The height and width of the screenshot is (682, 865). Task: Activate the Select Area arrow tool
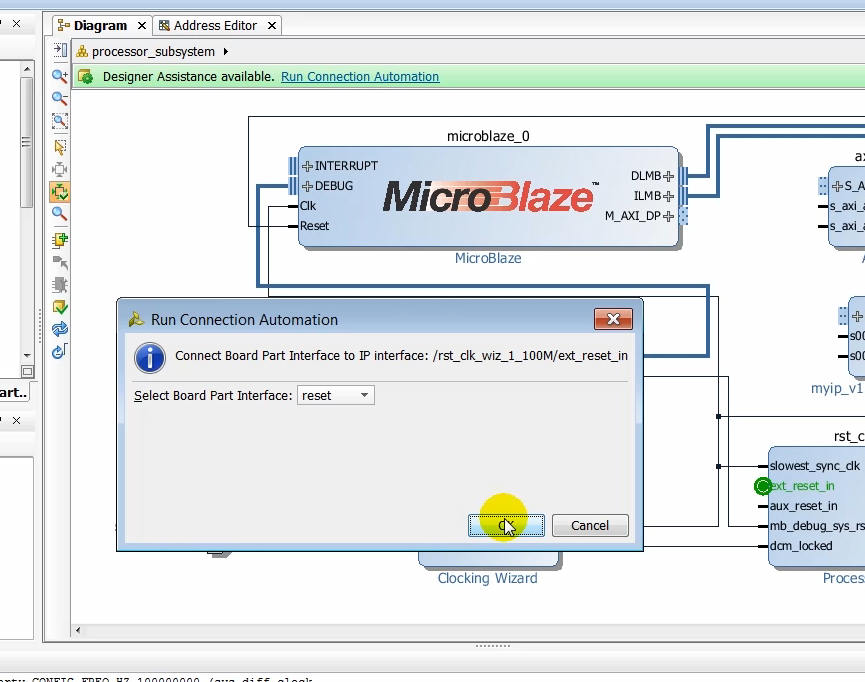coord(60,147)
